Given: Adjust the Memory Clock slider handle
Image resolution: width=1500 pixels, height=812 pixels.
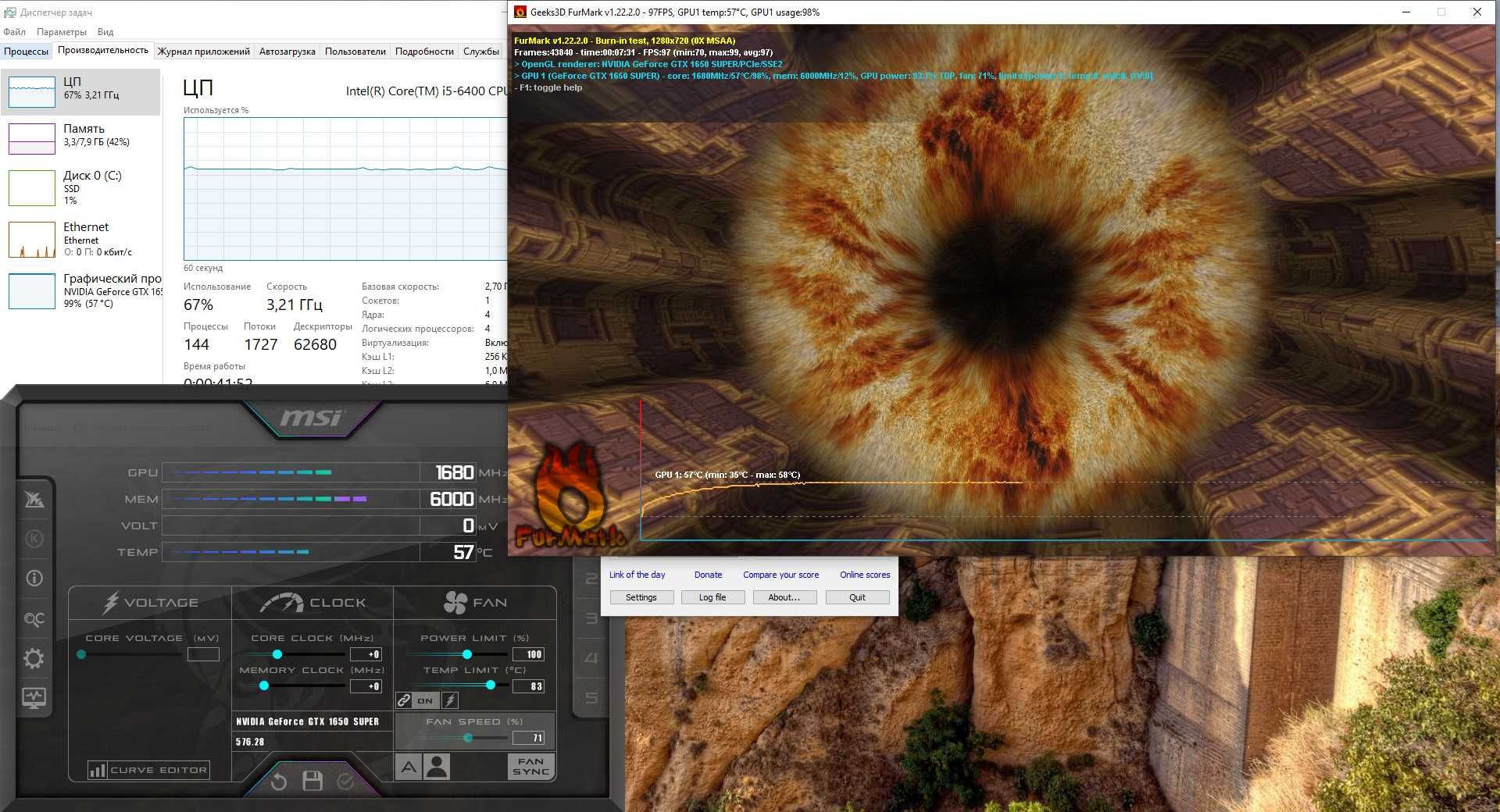Looking at the screenshot, I should 264,686.
